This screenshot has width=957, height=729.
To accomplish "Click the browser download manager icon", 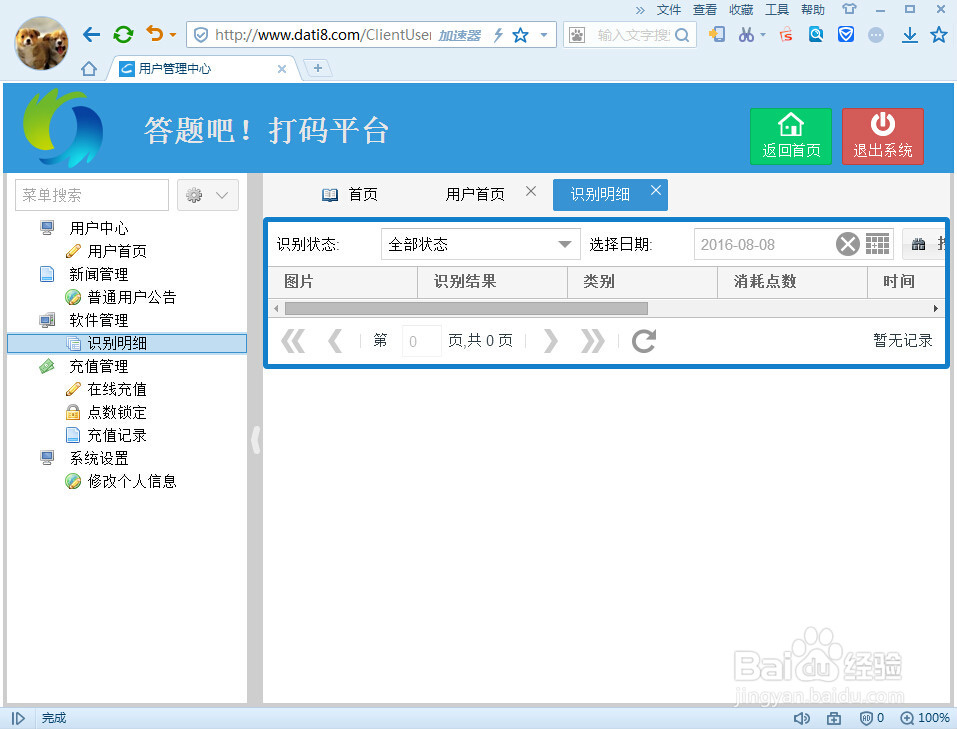I will click(909, 34).
